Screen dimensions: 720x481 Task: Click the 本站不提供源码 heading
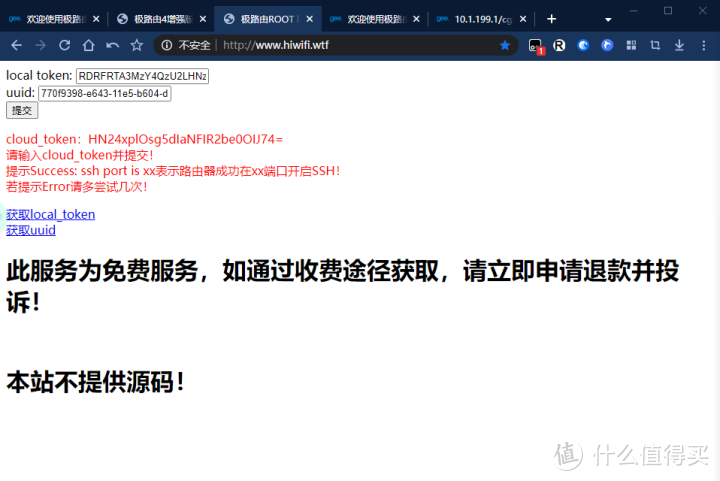tap(96, 382)
